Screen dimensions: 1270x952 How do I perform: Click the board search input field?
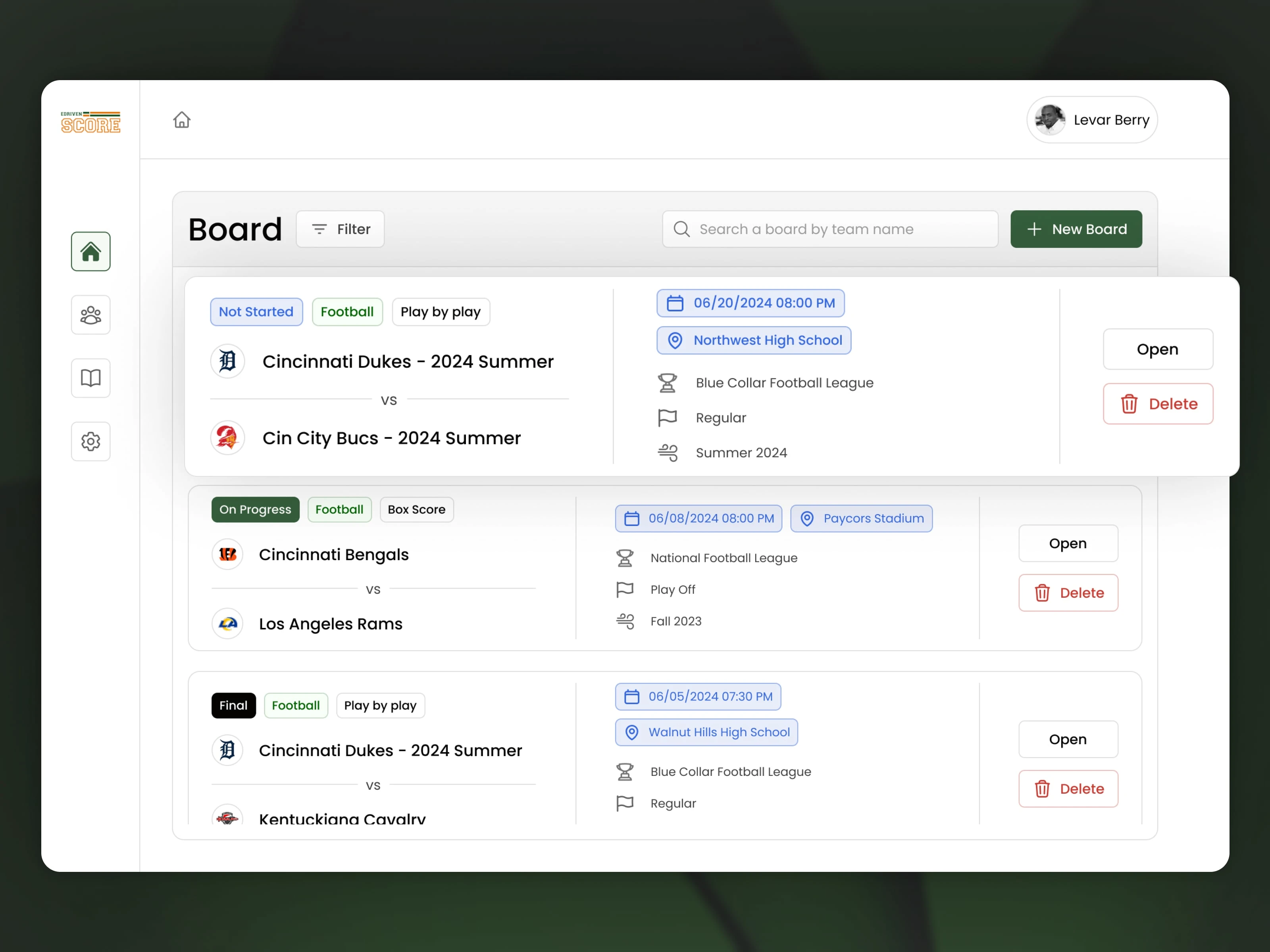pos(829,229)
